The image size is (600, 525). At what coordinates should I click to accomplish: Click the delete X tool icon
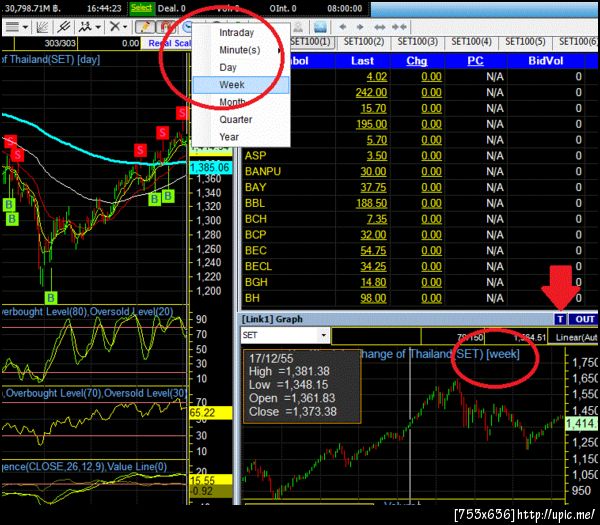(x=114, y=27)
